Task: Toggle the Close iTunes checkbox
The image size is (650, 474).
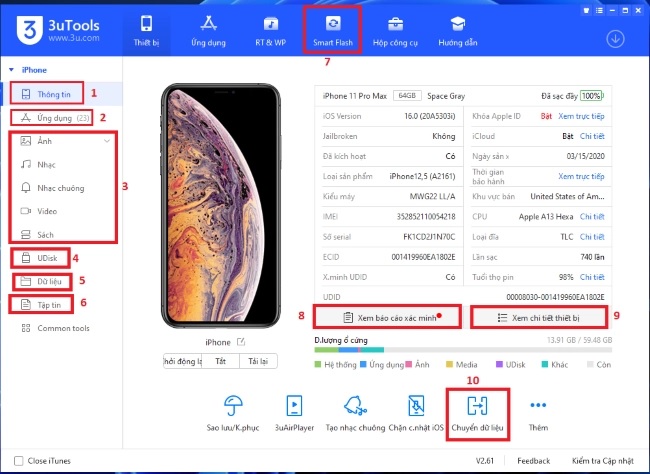Action: point(19,461)
